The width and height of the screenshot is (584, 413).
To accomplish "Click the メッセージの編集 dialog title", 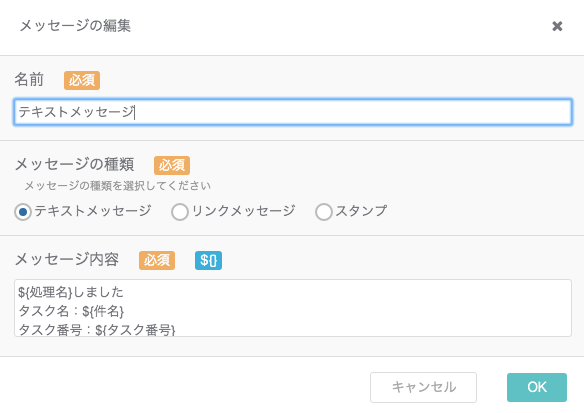I will pos(75,26).
